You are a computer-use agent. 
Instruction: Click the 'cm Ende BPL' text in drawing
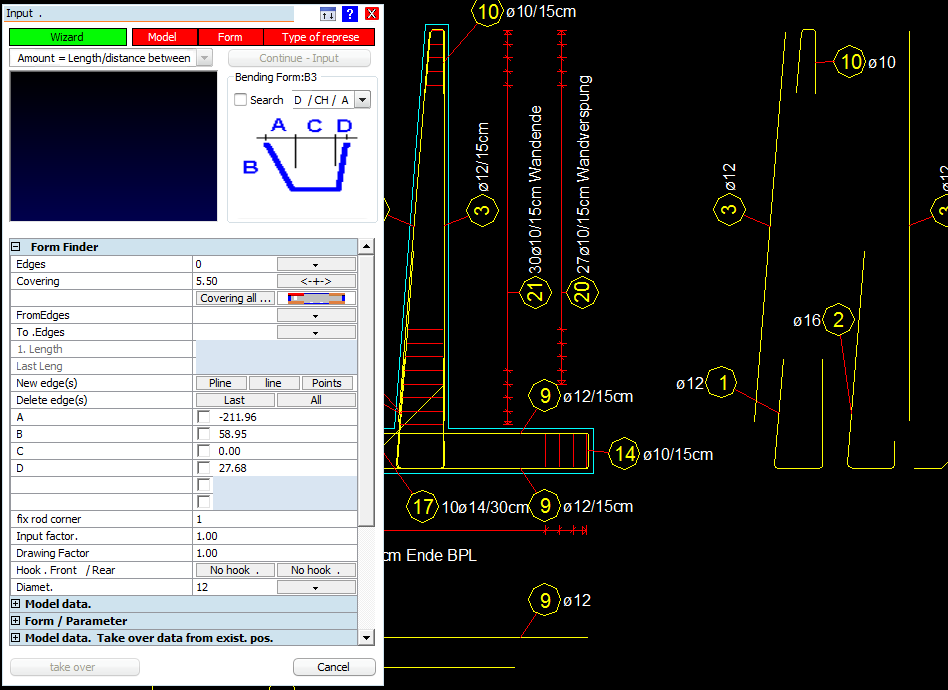(x=430, y=555)
